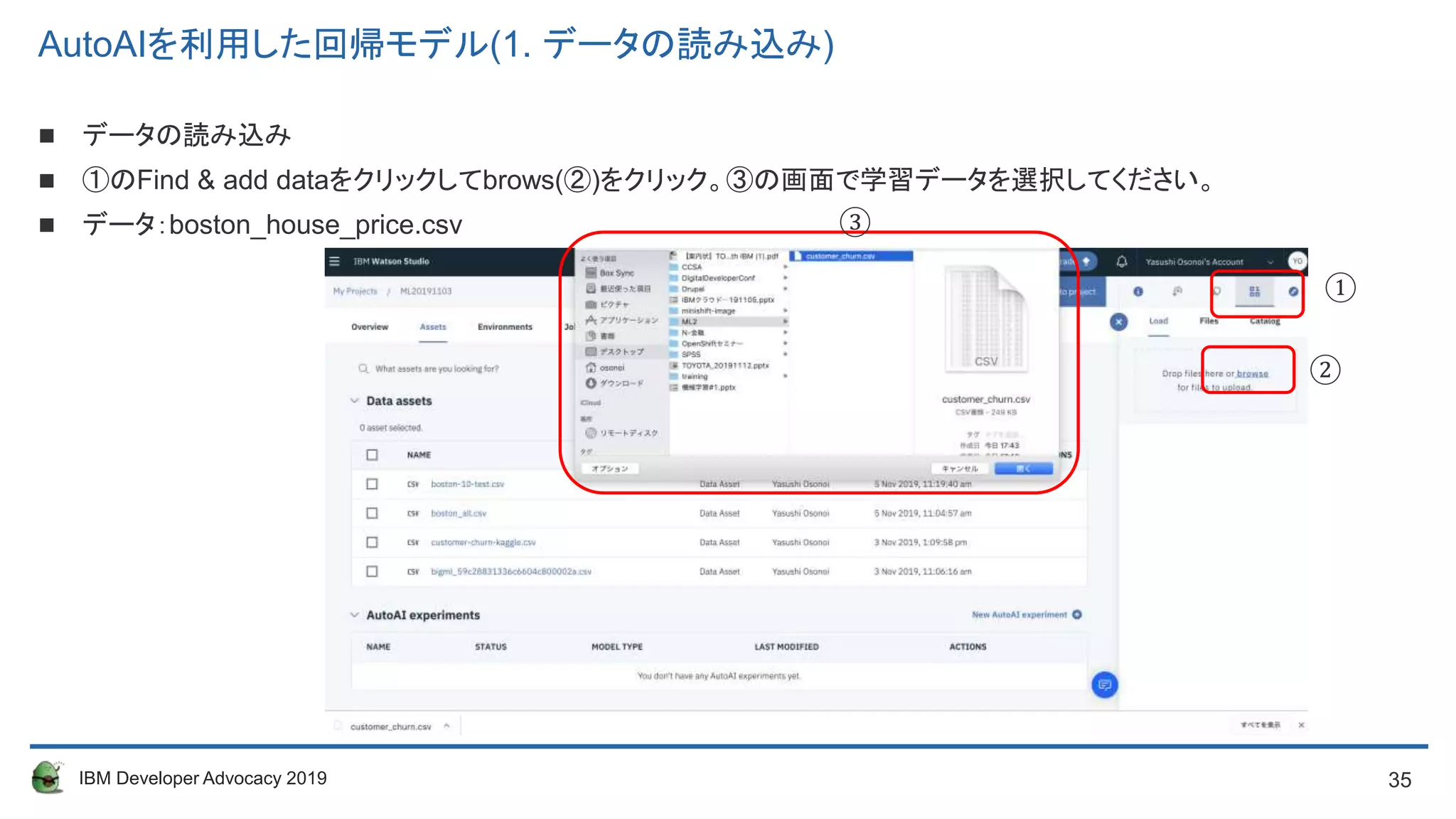Select ピクチャ in the file dialog sidebar
Viewport: 1456px width, 819px height.
tap(607, 304)
